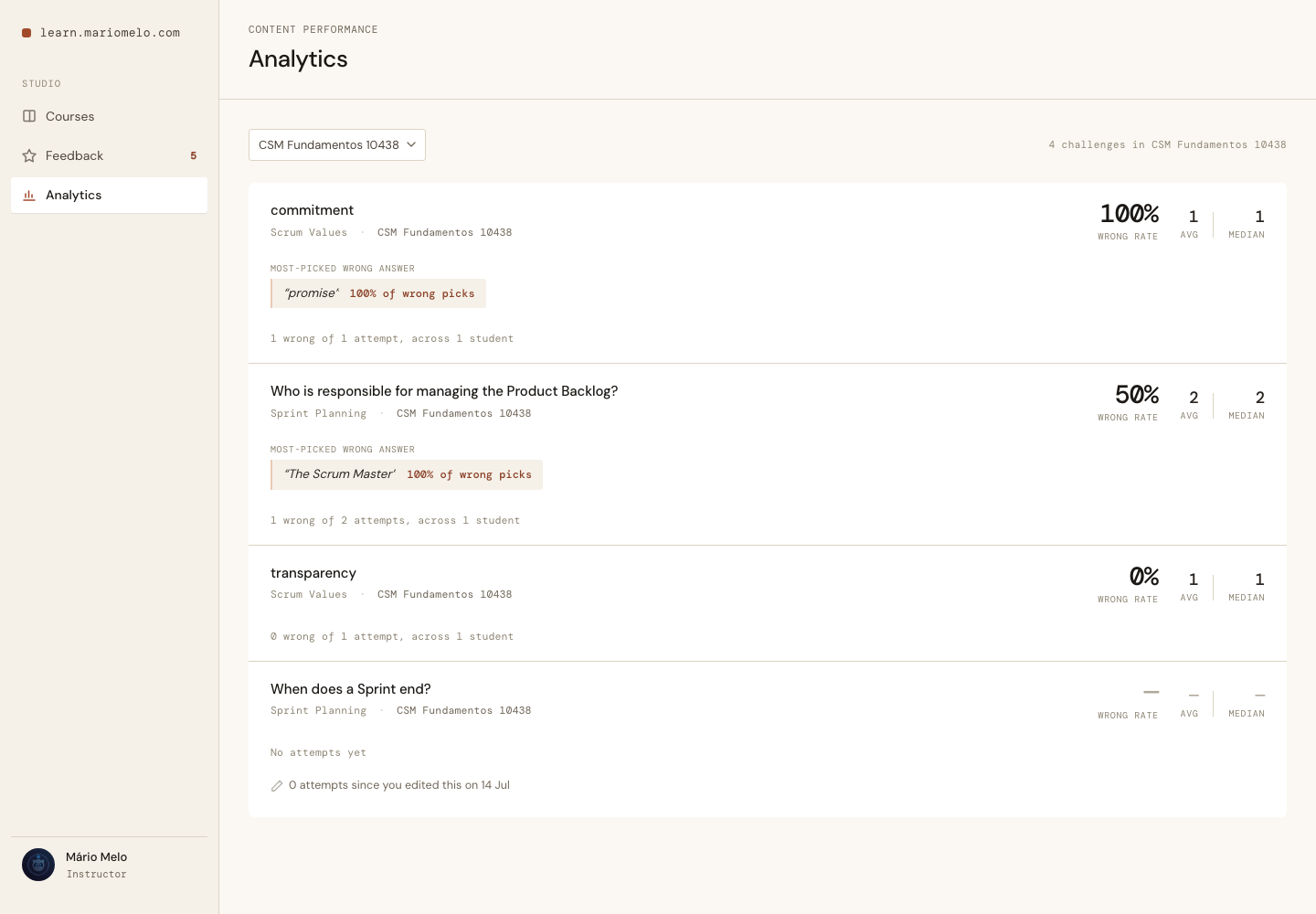This screenshot has height=914, width=1316.
Task: Click the 50% wrong rate value
Action: click(1136, 395)
